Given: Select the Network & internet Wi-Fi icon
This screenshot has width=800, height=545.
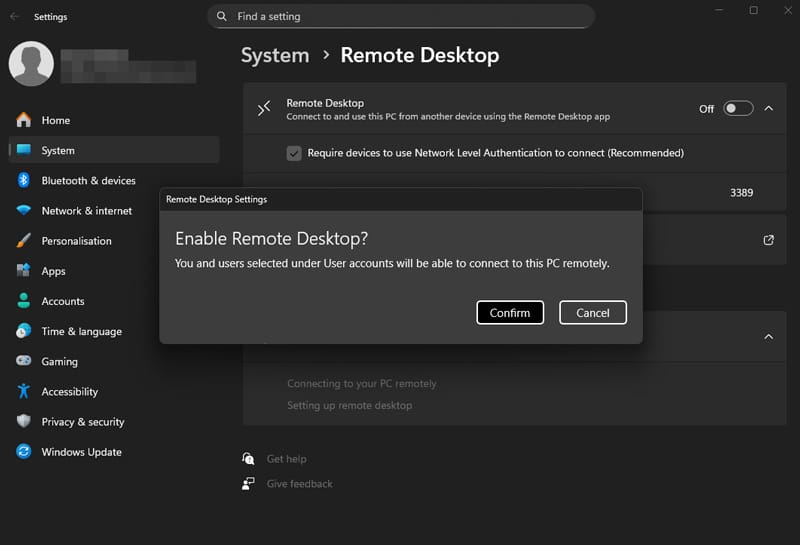Looking at the screenshot, I should coord(23,210).
